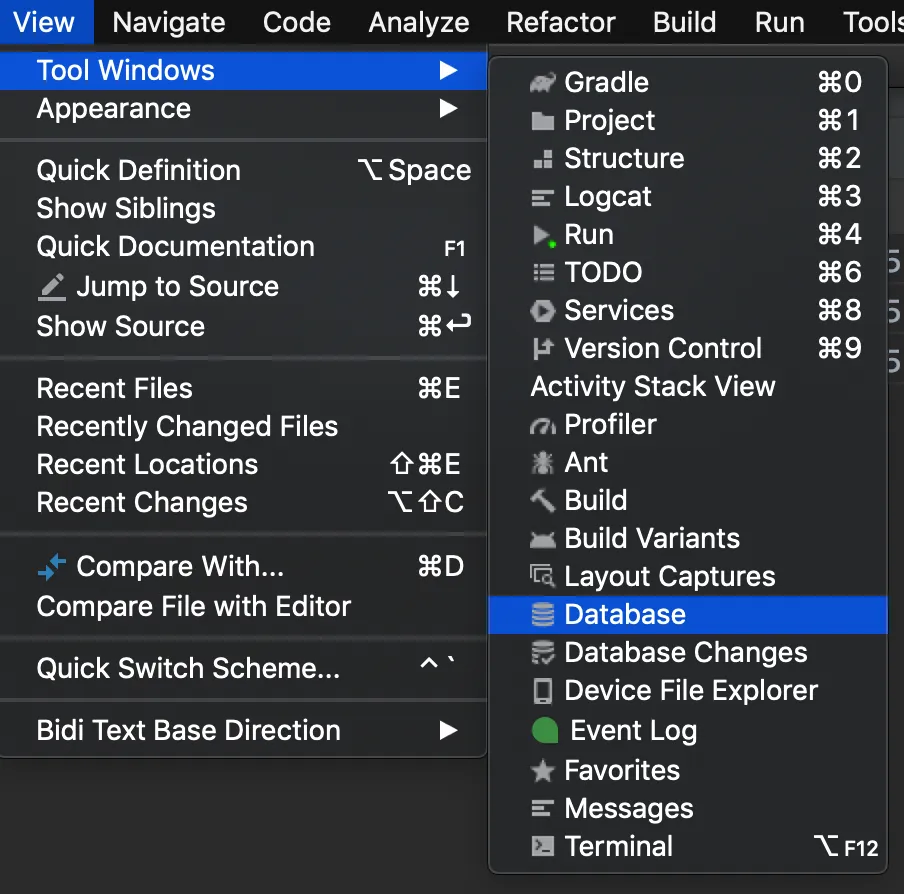Click the green Event Log icon
This screenshot has width=904, height=894.
545,731
